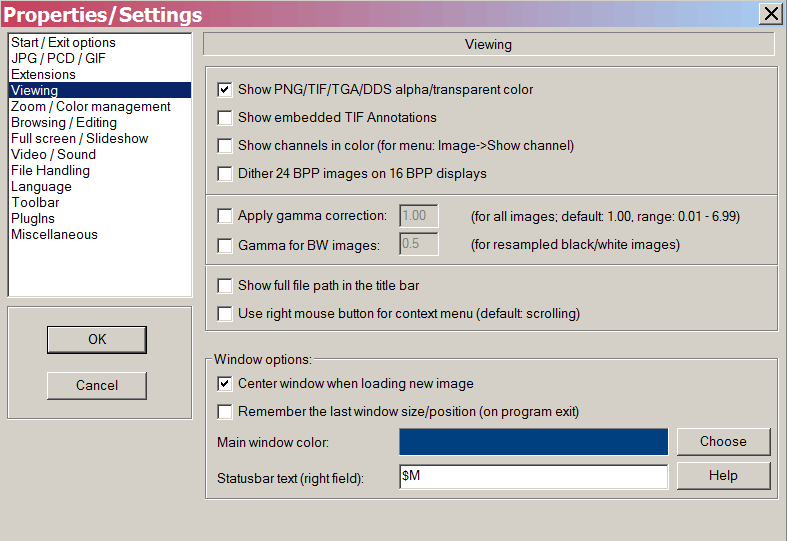Screen dimensions: 787x541
Task: Close the Properties/Settings dialog
Action: pos(771,14)
